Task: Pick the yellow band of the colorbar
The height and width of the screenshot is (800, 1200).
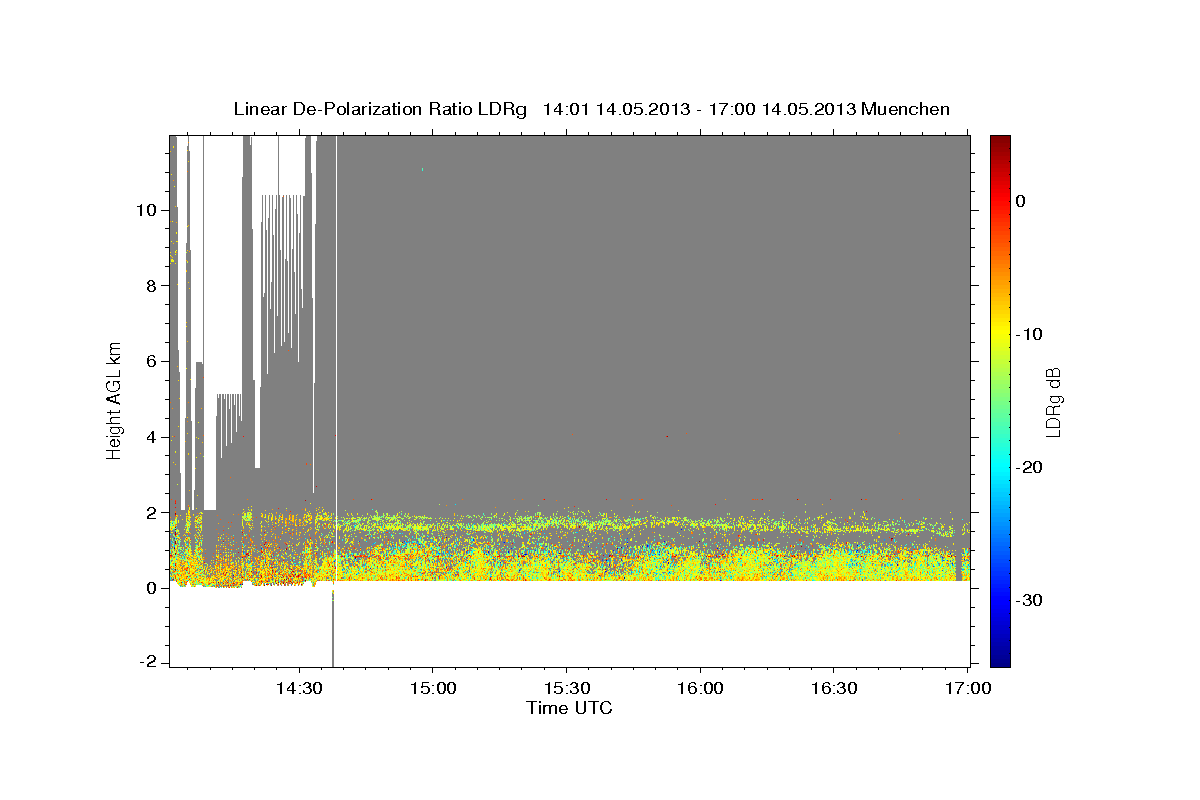Action: (1000, 330)
